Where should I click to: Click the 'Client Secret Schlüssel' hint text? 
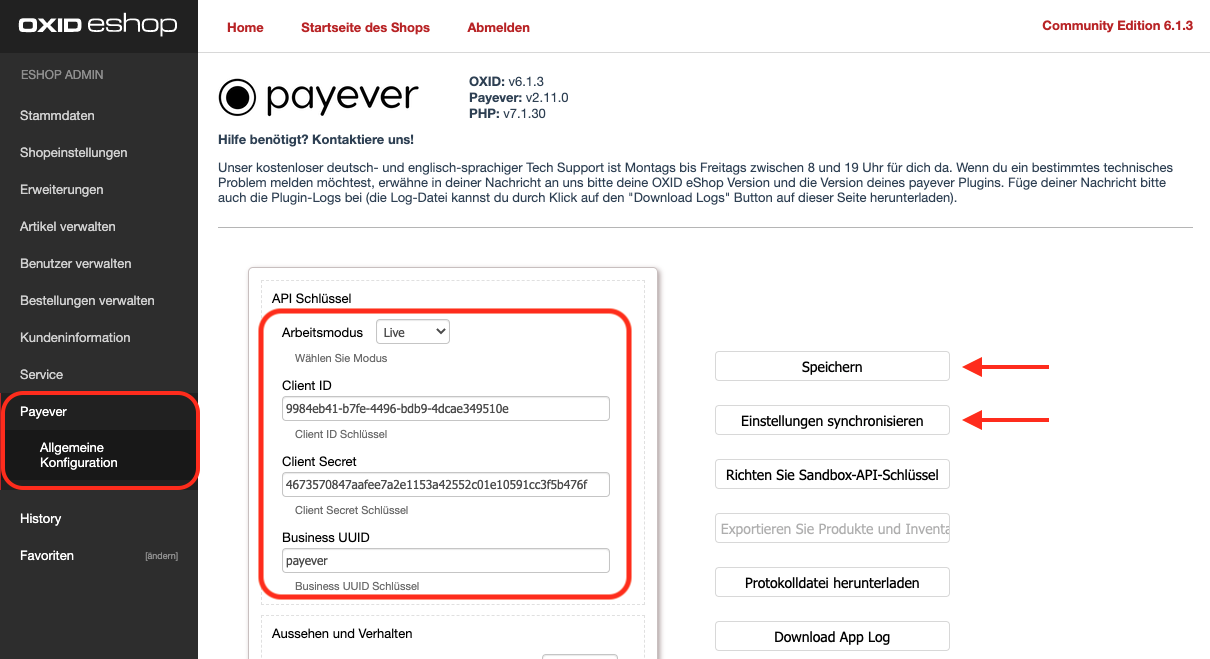[352, 511]
